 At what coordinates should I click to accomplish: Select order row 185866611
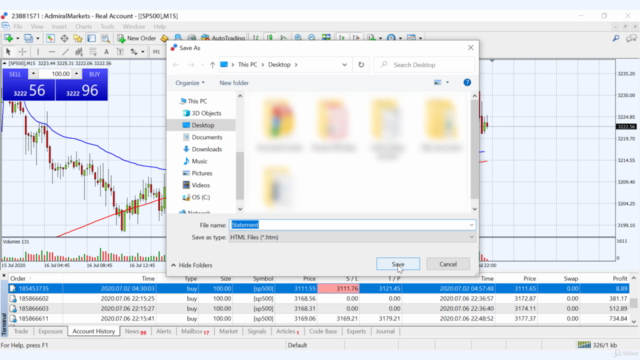click(318, 319)
